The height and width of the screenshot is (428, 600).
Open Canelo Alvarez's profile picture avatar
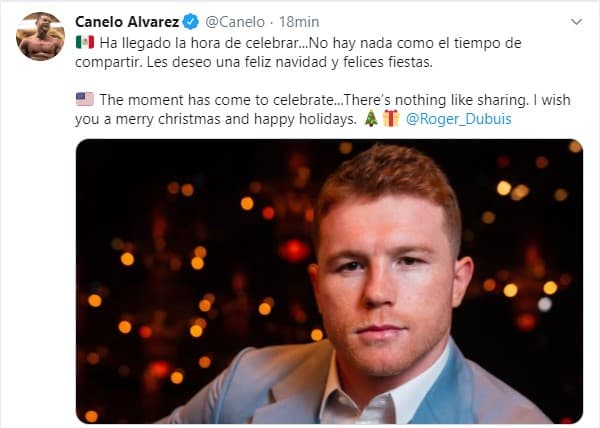tap(40, 36)
